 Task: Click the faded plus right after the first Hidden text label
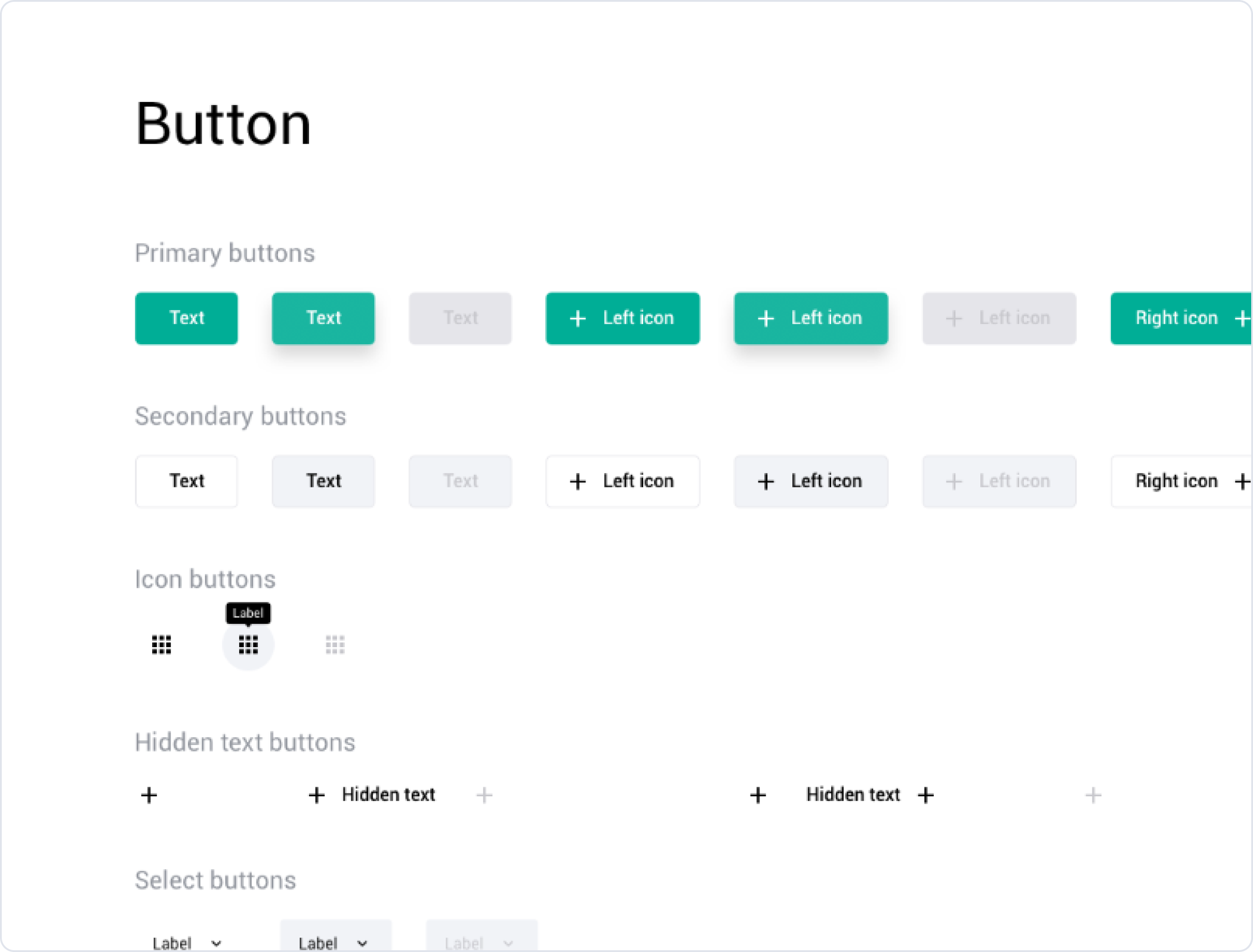pos(484,795)
